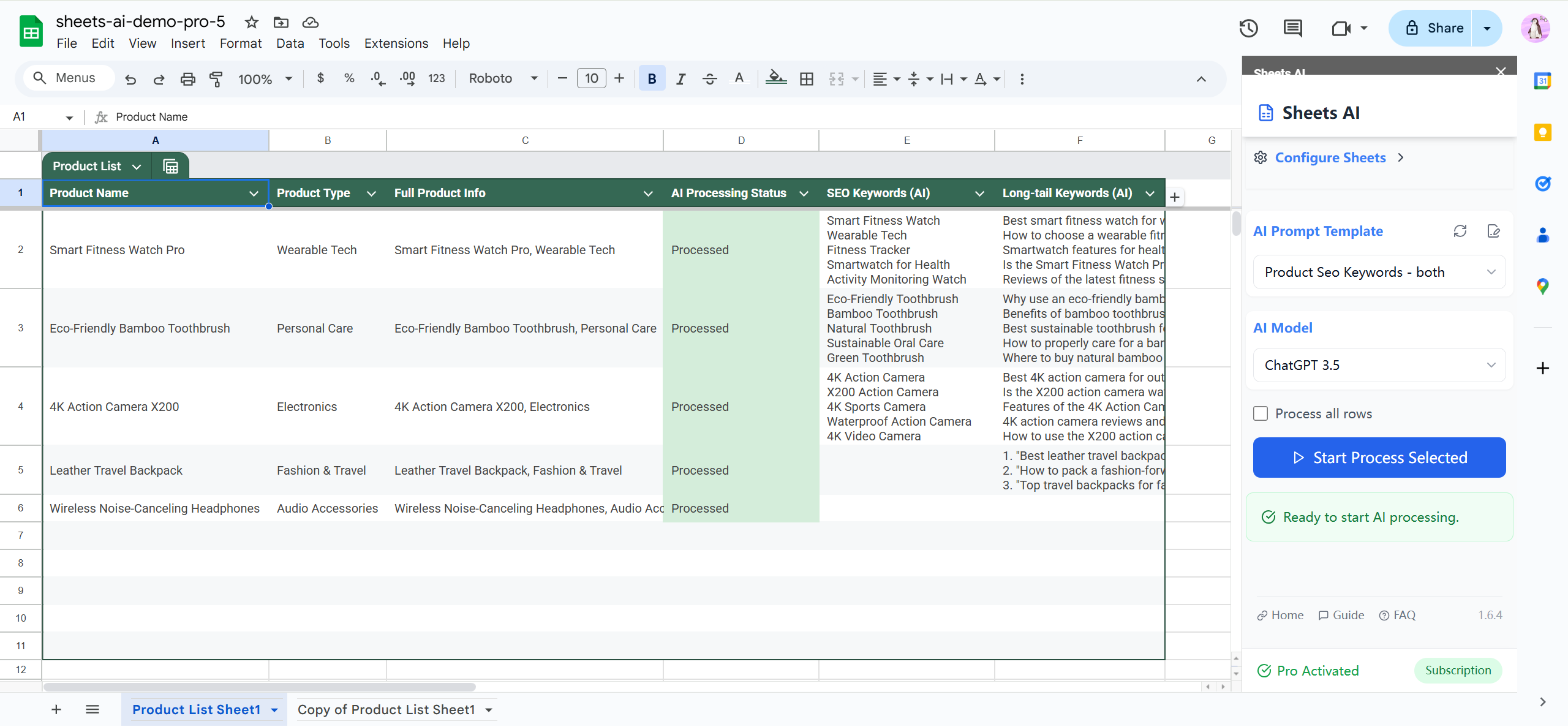This screenshot has width=1568, height=727.
Task: Click the strikethrough icon
Action: click(709, 78)
